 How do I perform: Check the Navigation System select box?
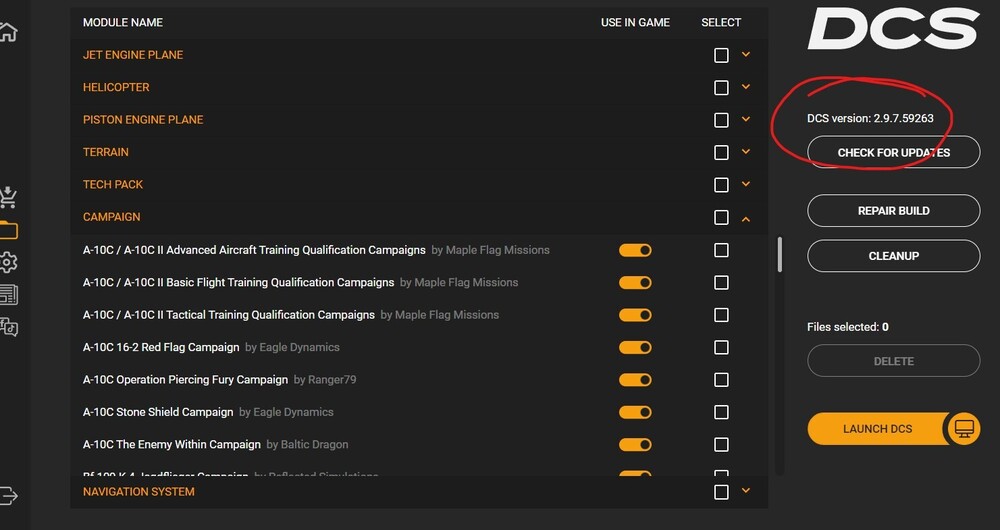tap(721, 492)
